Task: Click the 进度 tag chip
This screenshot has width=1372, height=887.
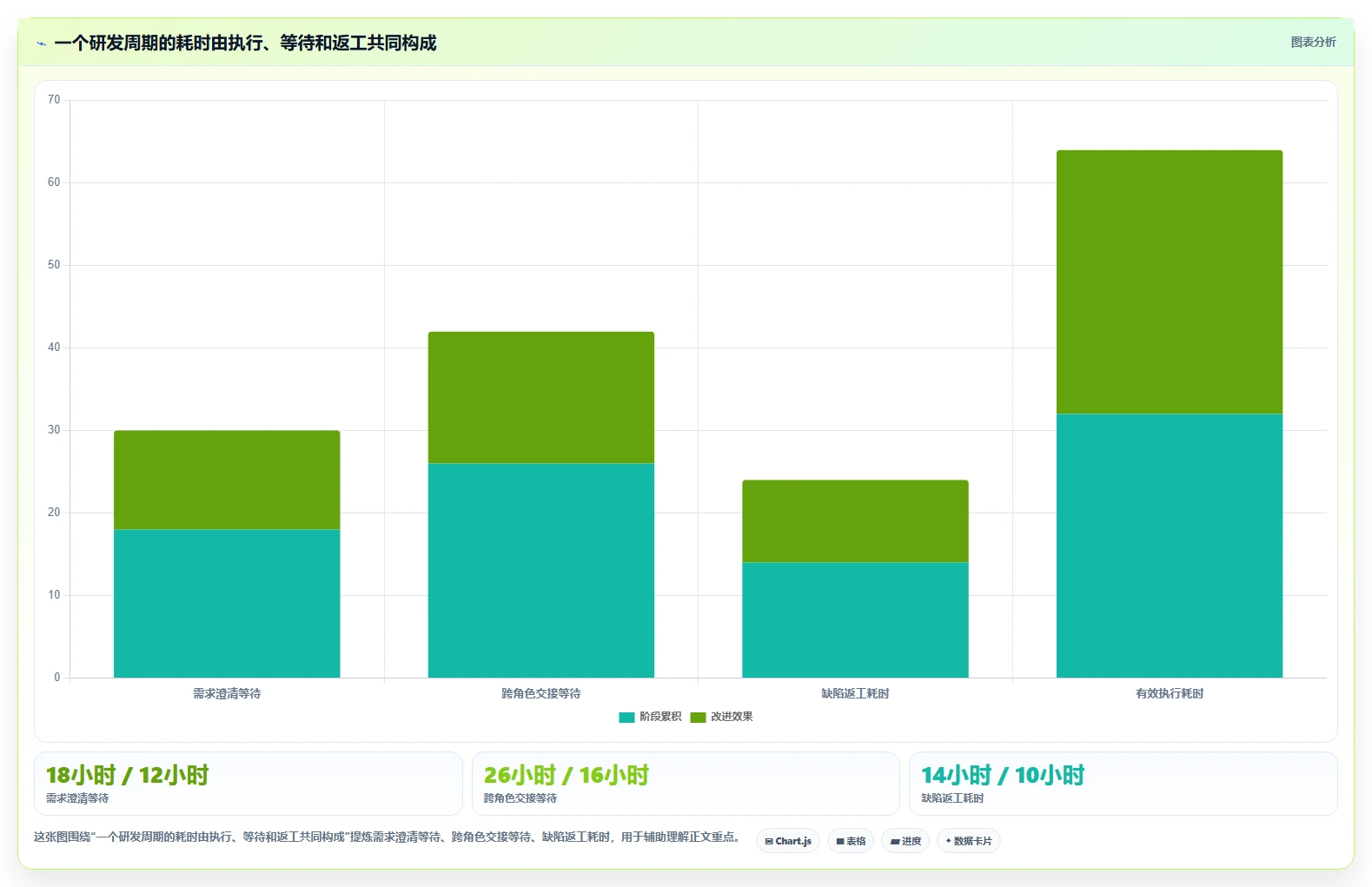Action: (905, 841)
